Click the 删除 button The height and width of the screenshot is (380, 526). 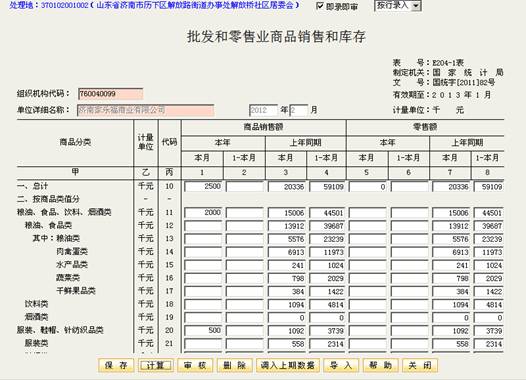click(x=234, y=365)
